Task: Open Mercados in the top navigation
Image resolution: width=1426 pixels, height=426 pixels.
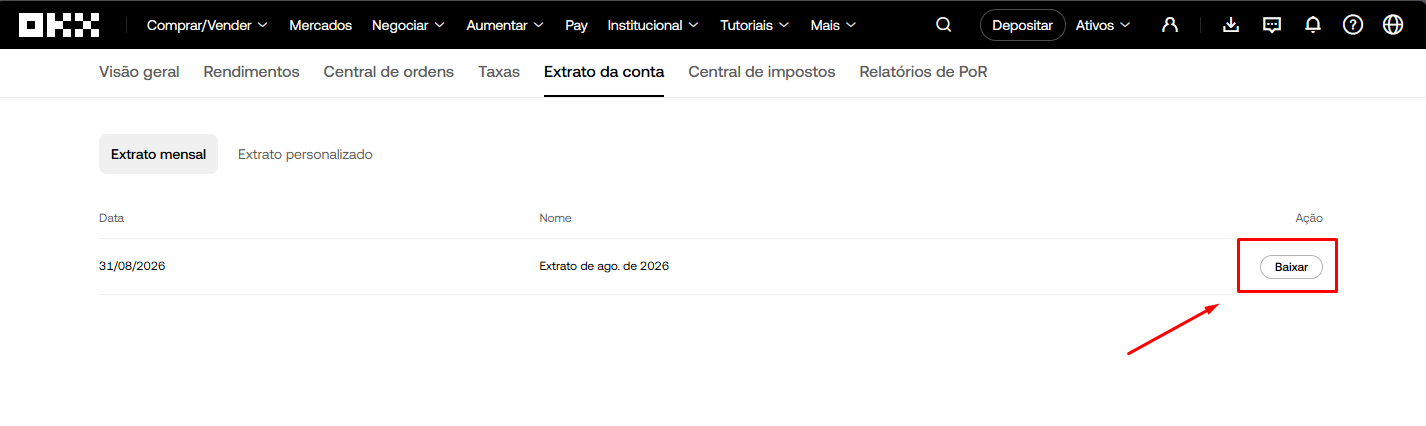Action: [321, 25]
